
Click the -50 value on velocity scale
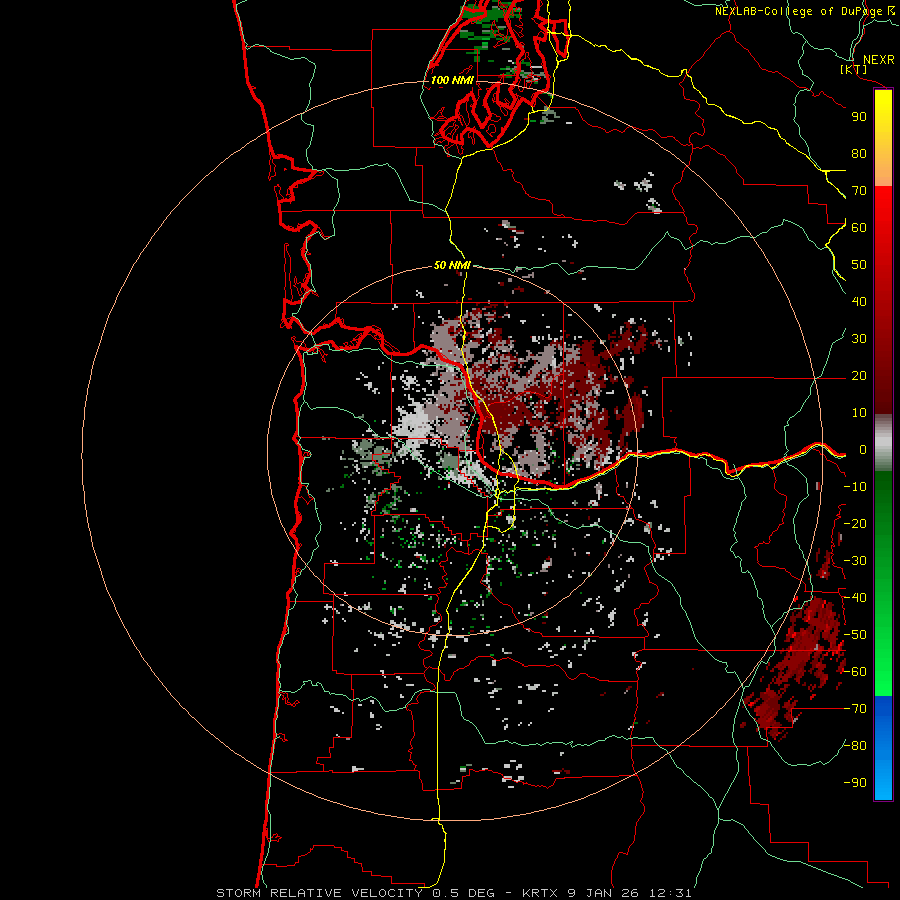coord(855,635)
